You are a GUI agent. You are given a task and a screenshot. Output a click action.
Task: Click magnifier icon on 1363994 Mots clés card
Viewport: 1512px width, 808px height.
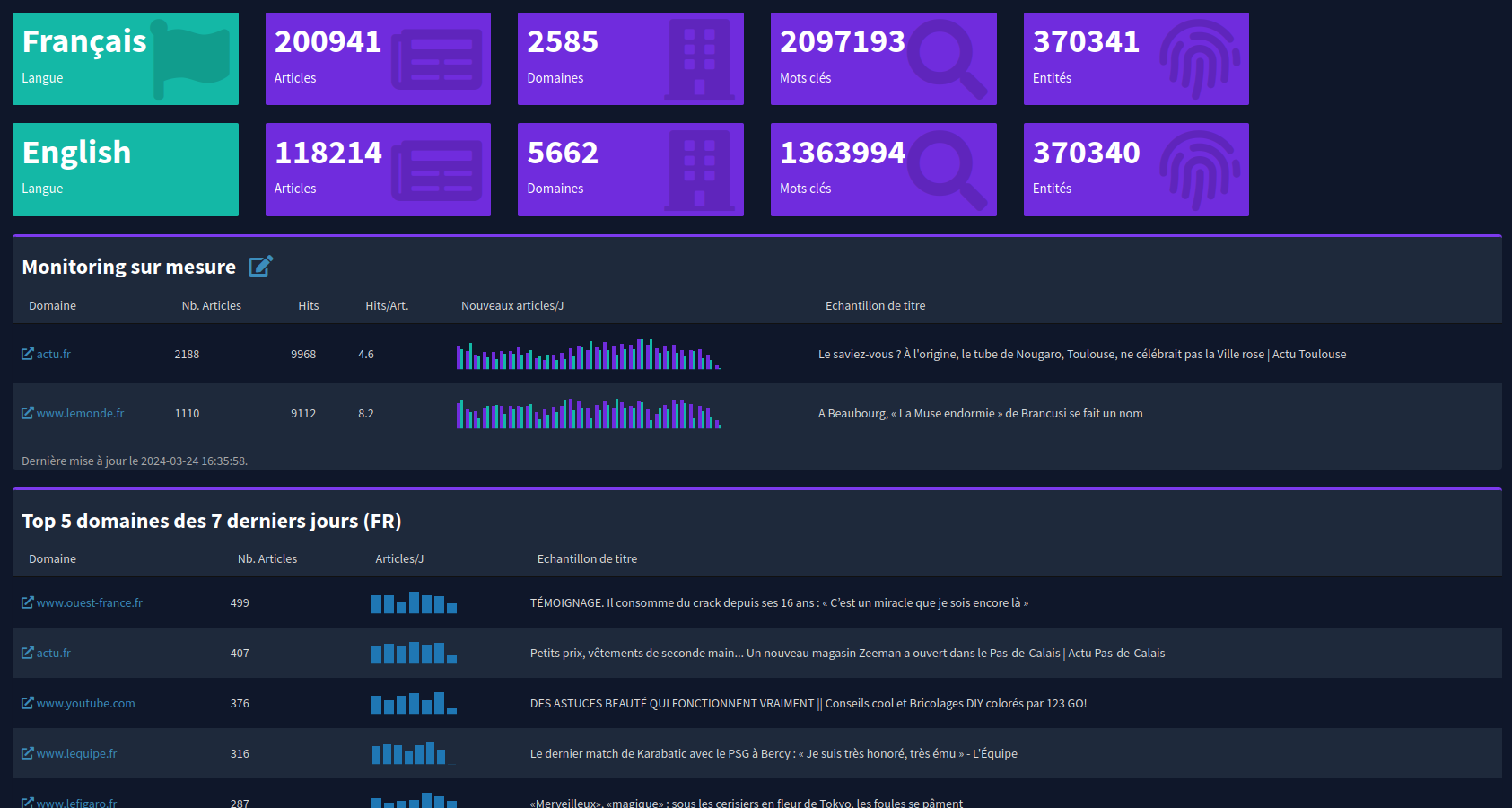[x=947, y=170]
